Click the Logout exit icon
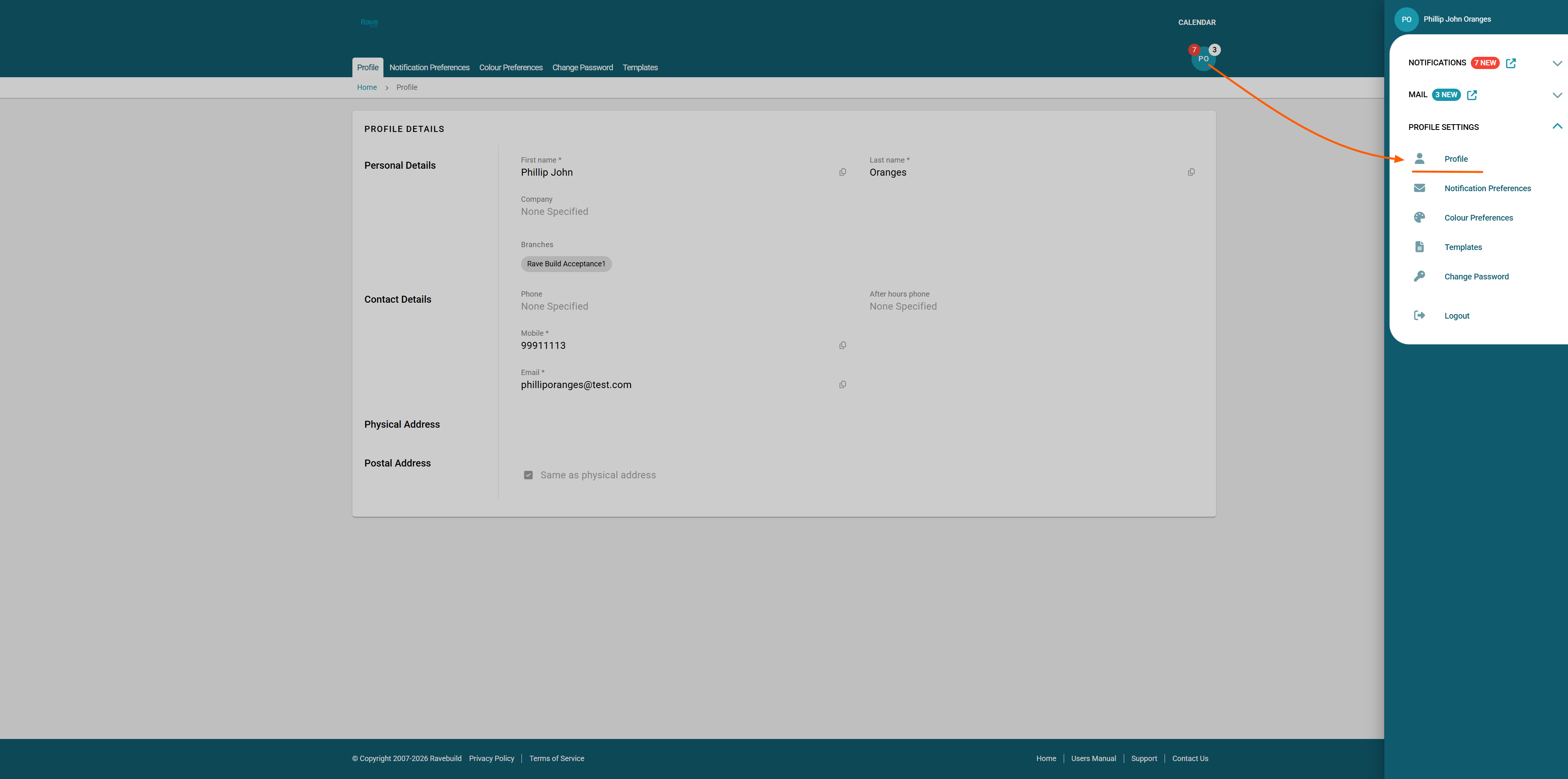Viewport: 1568px width, 779px height. [x=1419, y=315]
